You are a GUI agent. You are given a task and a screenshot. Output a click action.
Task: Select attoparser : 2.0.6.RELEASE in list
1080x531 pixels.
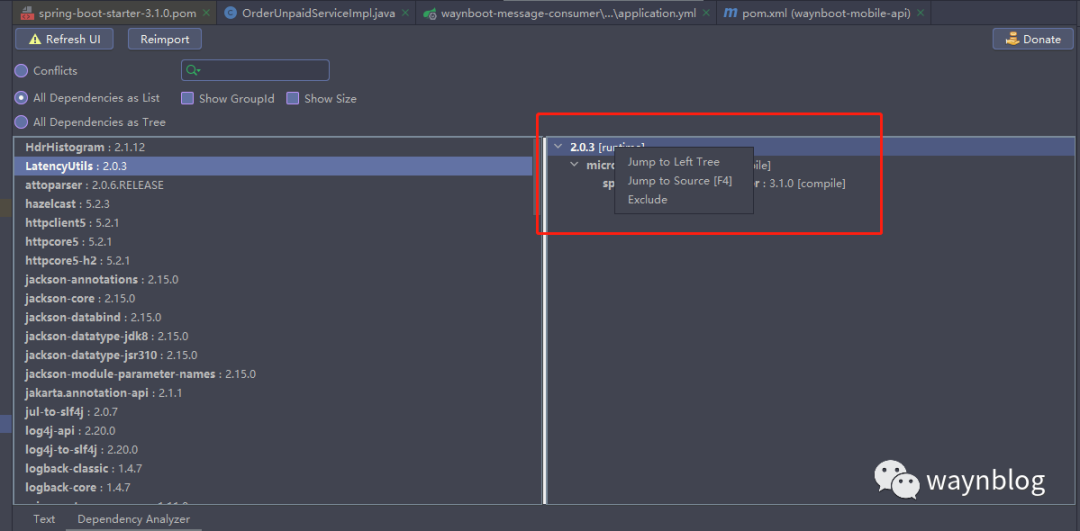tap(273, 185)
